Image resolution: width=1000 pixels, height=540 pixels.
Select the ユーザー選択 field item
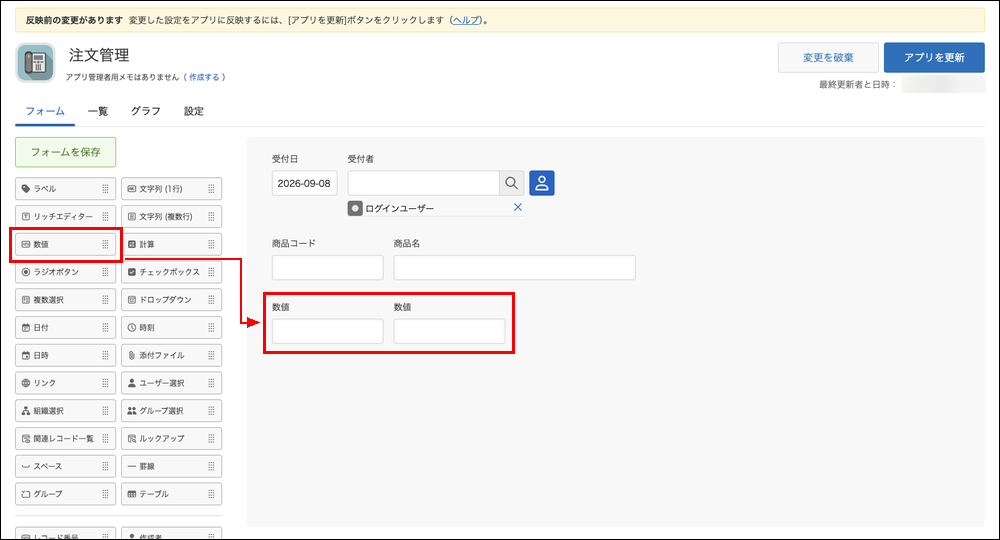tap(172, 383)
